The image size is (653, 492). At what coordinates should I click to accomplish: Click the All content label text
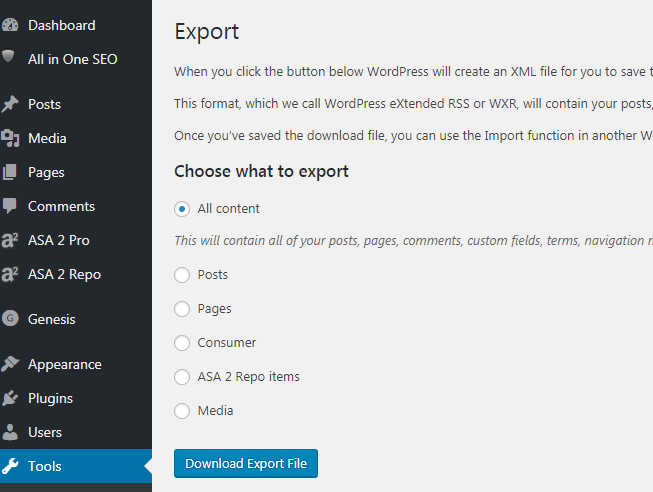tap(229, 209)
